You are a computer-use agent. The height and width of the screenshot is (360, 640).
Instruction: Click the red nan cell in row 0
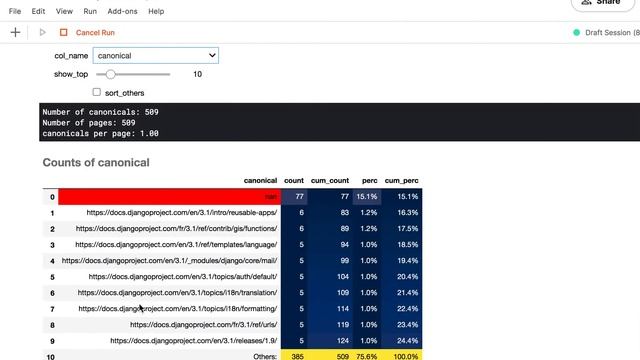[169, 197]
